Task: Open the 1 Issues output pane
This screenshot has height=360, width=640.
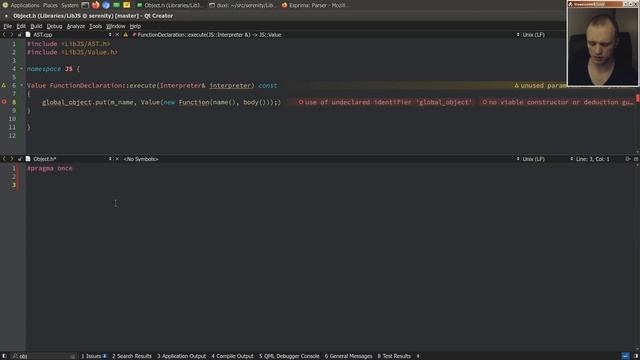Action: coord(93,356)
